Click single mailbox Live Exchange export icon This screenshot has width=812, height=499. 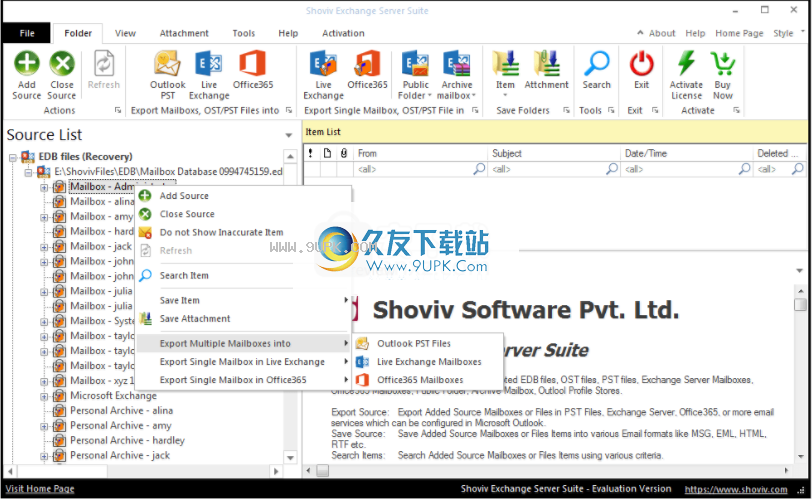point(323,64)
